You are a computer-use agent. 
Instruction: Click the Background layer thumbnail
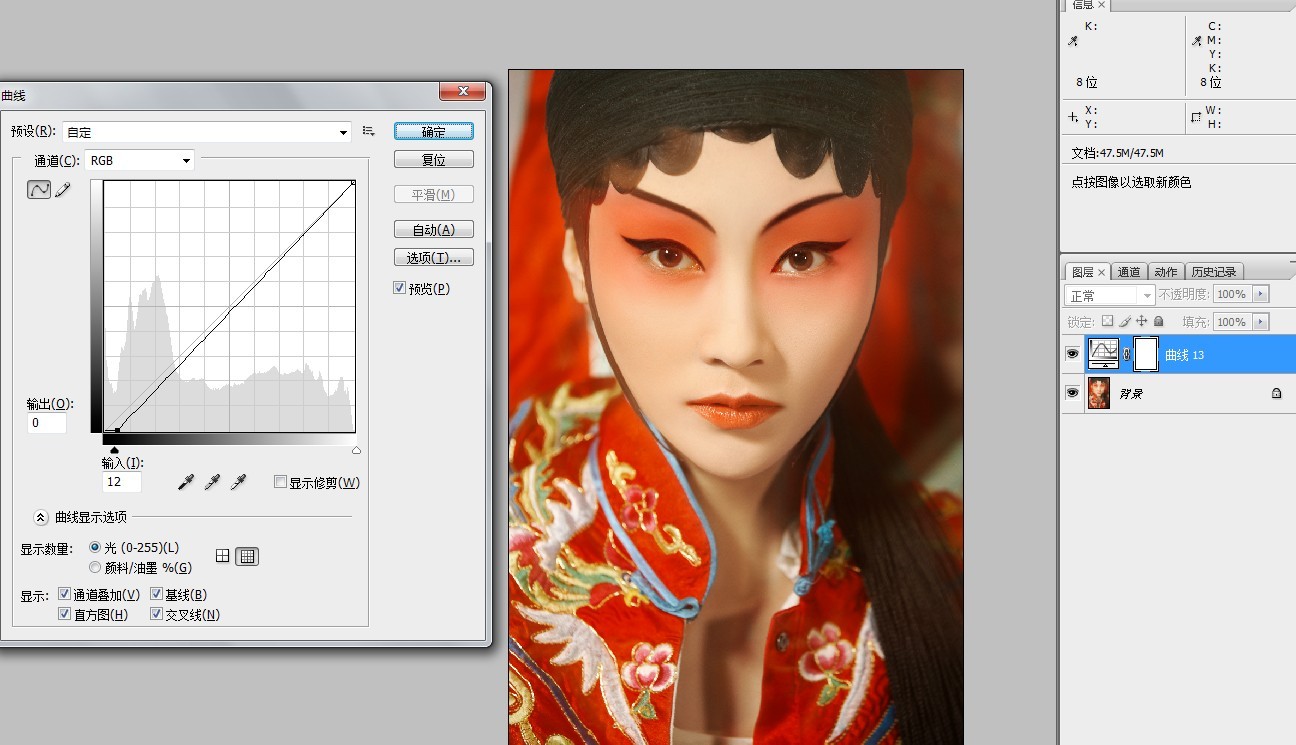tap(1099, 394)
